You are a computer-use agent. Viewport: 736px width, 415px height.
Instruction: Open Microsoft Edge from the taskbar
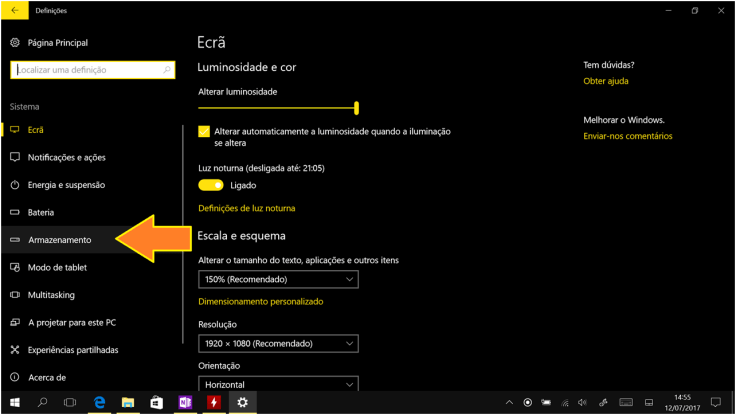coord(100,402)
